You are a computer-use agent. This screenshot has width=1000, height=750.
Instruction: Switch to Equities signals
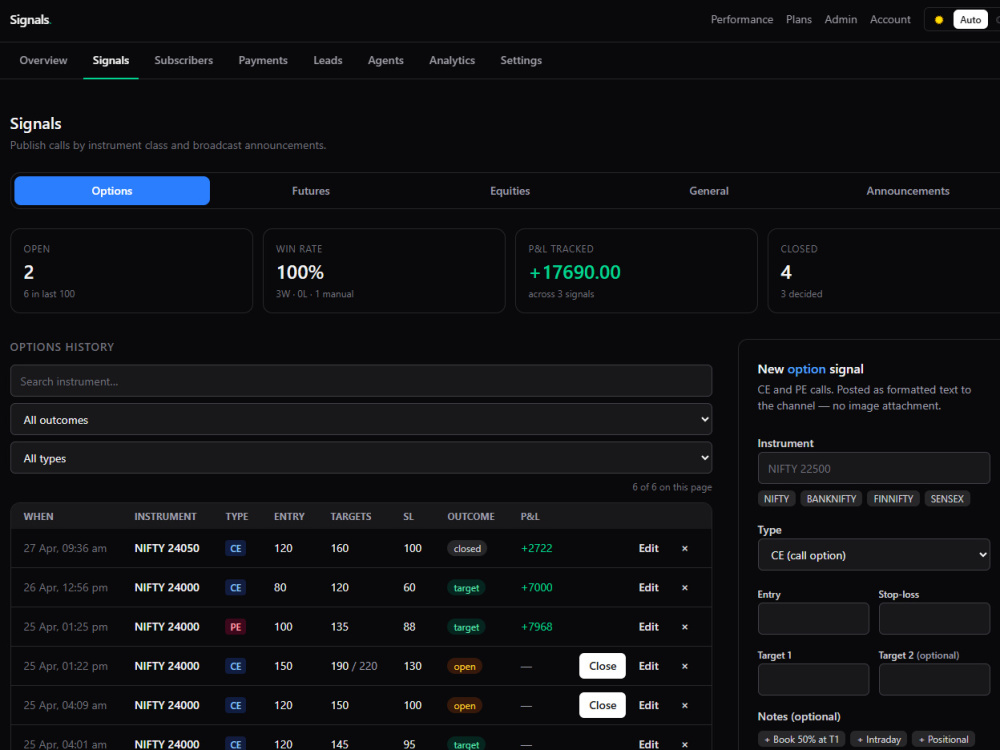(510, 191)
